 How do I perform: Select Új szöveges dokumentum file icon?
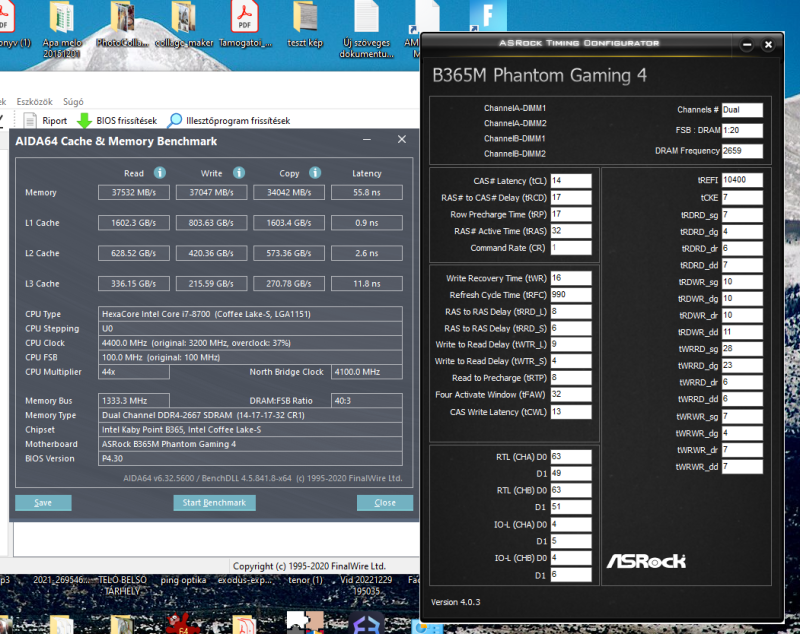tap(366, 30)
